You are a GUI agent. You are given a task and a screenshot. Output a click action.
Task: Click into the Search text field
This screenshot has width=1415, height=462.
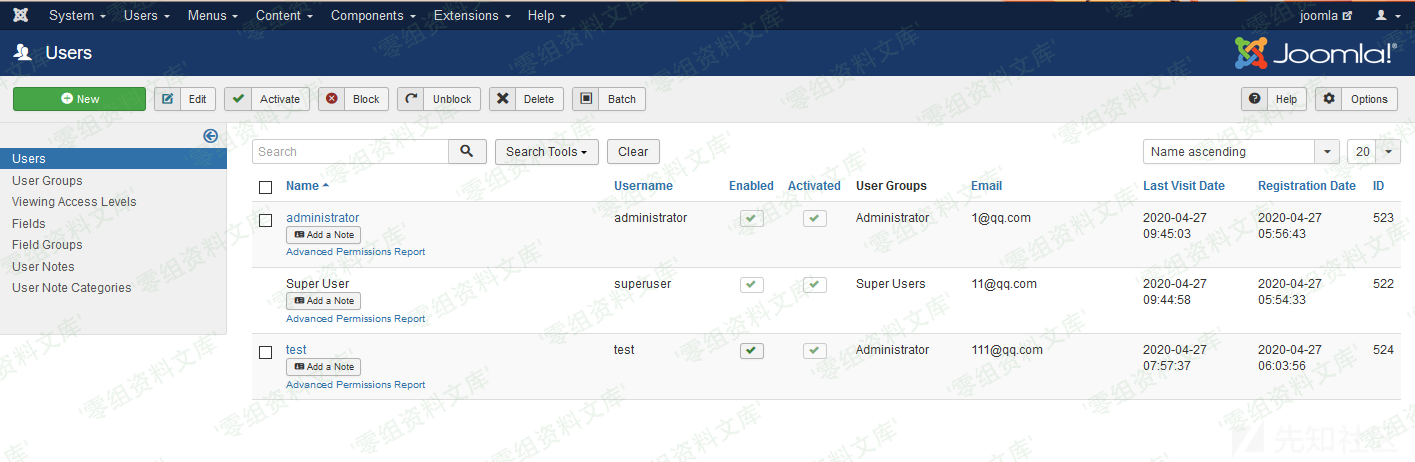coord(350,152)
